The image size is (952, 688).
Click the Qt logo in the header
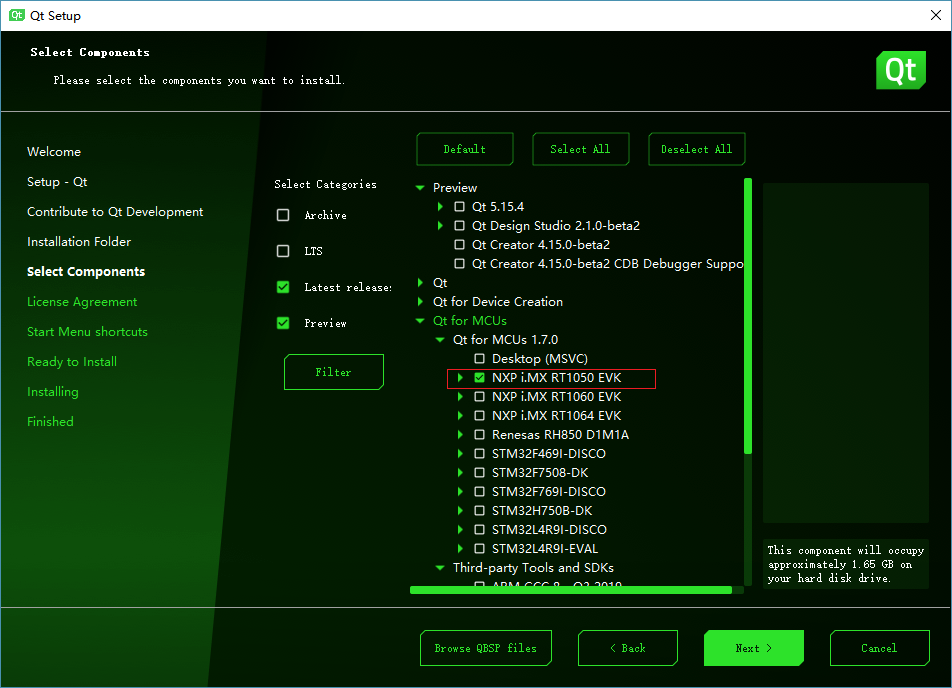pyautogui.click(x=900, y=70)
